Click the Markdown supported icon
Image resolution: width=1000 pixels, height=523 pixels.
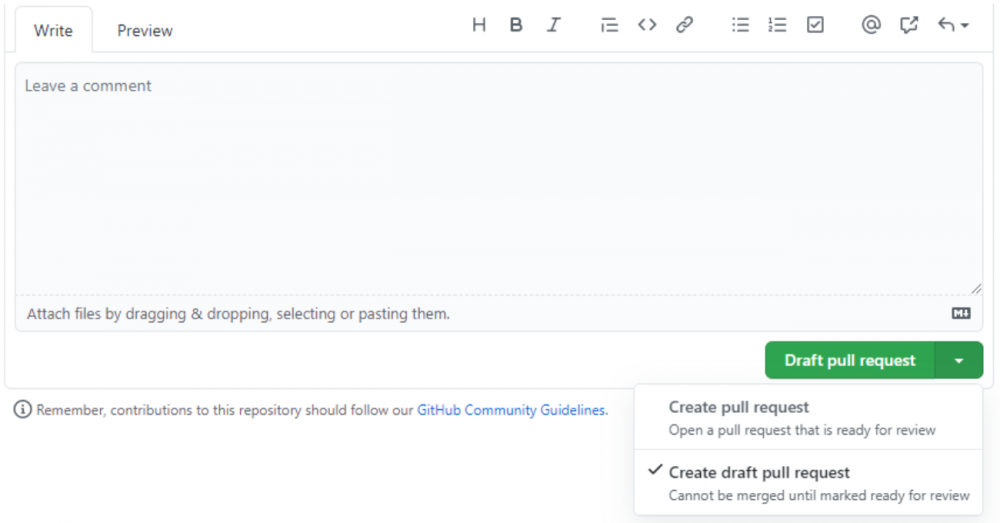click(x=961, y=313)
